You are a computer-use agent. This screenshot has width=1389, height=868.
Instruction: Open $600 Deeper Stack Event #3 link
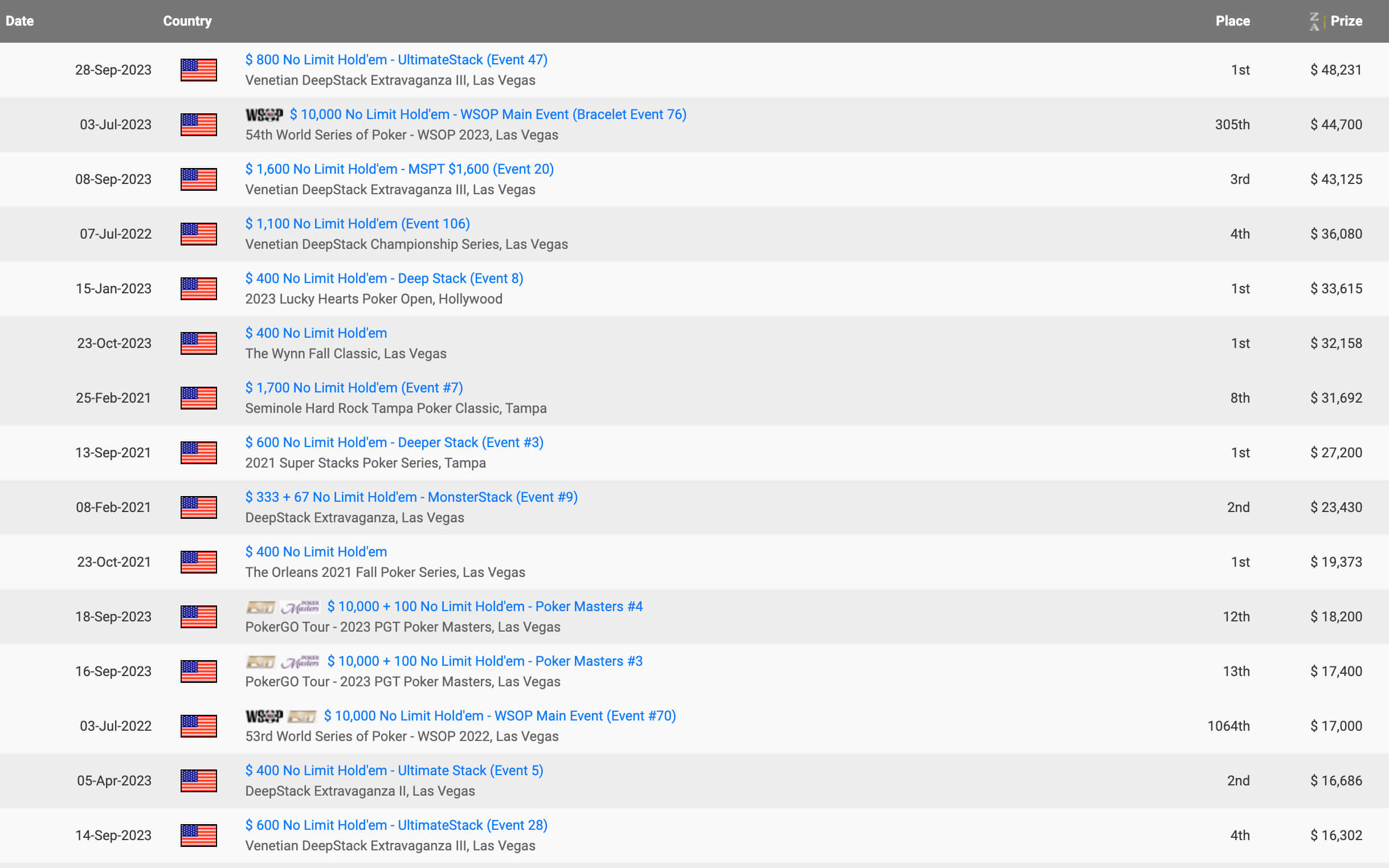(394, 443)
